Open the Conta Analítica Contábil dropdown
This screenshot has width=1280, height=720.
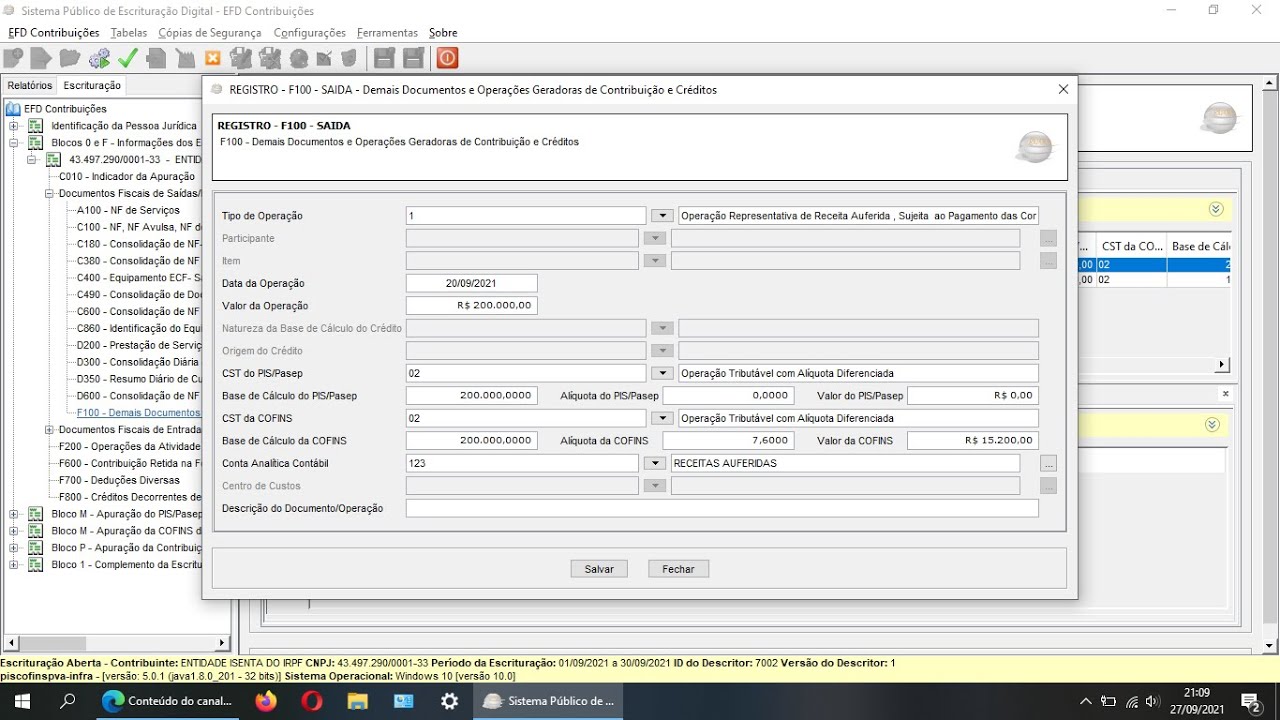pyautogui.click(x=654, y=464)
